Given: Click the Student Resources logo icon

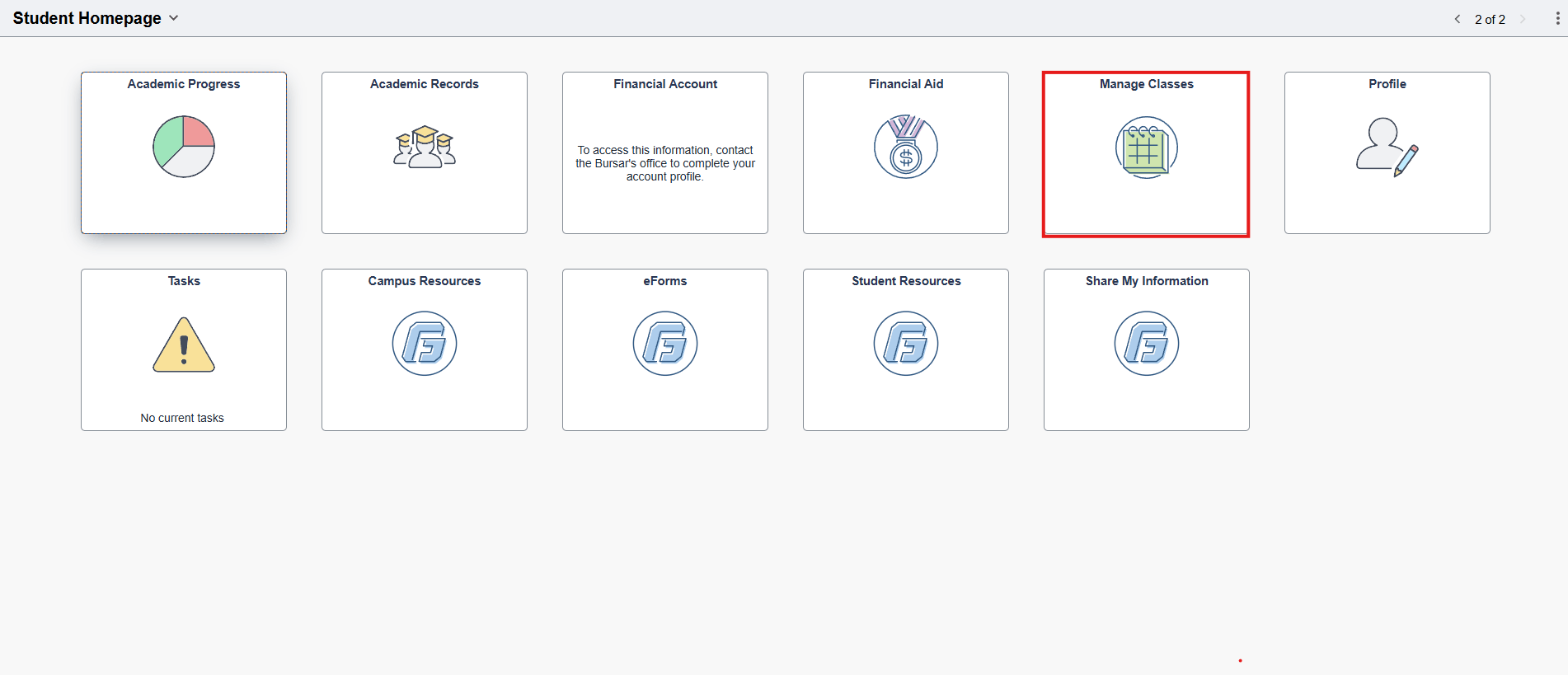Looking at the screenshot, I should (x=906, y=344).
